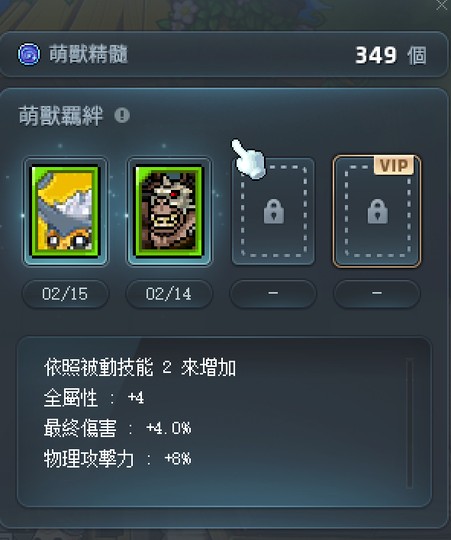Screen dimensions: 451x540
Task: Click the description panel scrollbar
Action: click(409, 423)
